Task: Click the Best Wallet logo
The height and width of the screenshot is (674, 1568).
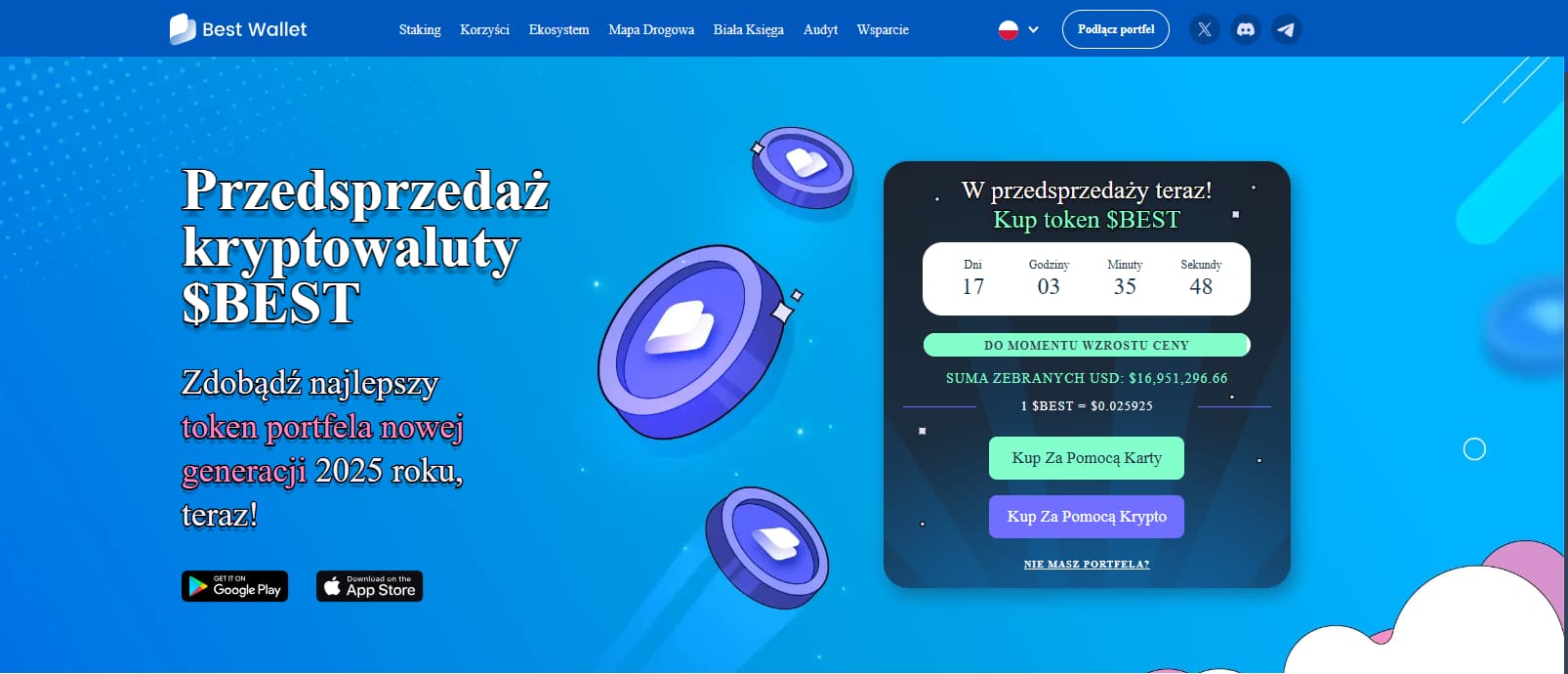Action: [238, 29]
